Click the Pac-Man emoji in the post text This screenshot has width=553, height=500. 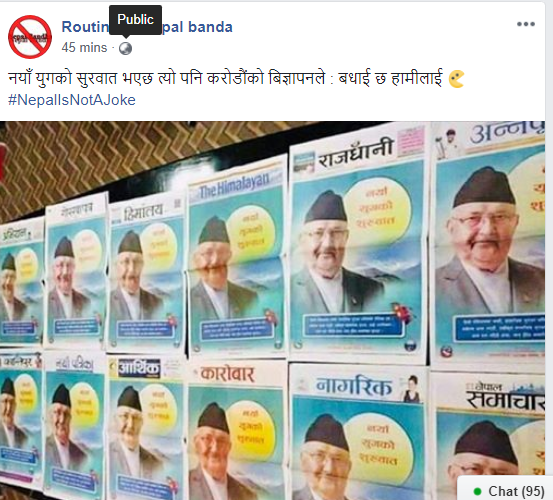(456, 79)
